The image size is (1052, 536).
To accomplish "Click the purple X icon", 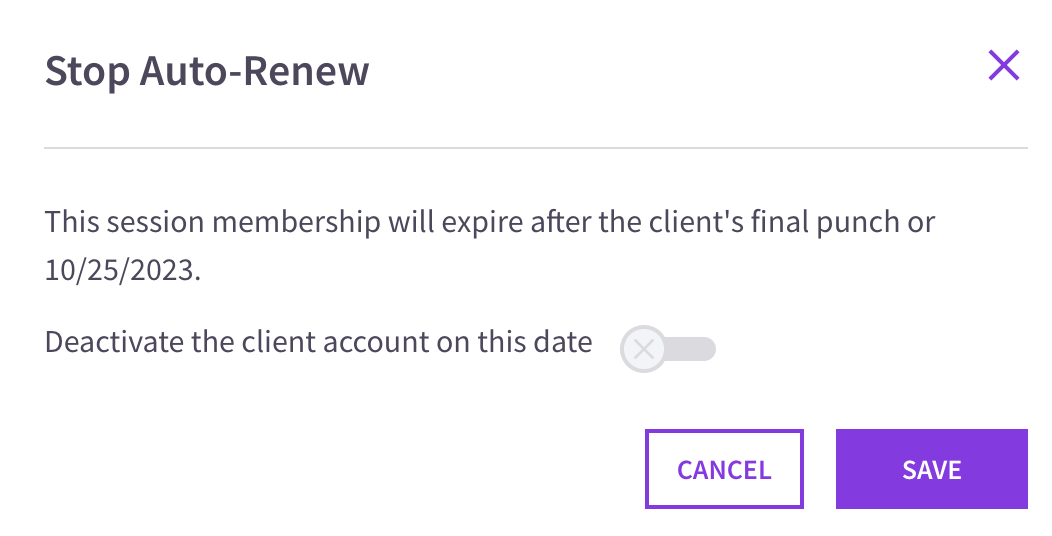I will click(x=1004, y=65).
